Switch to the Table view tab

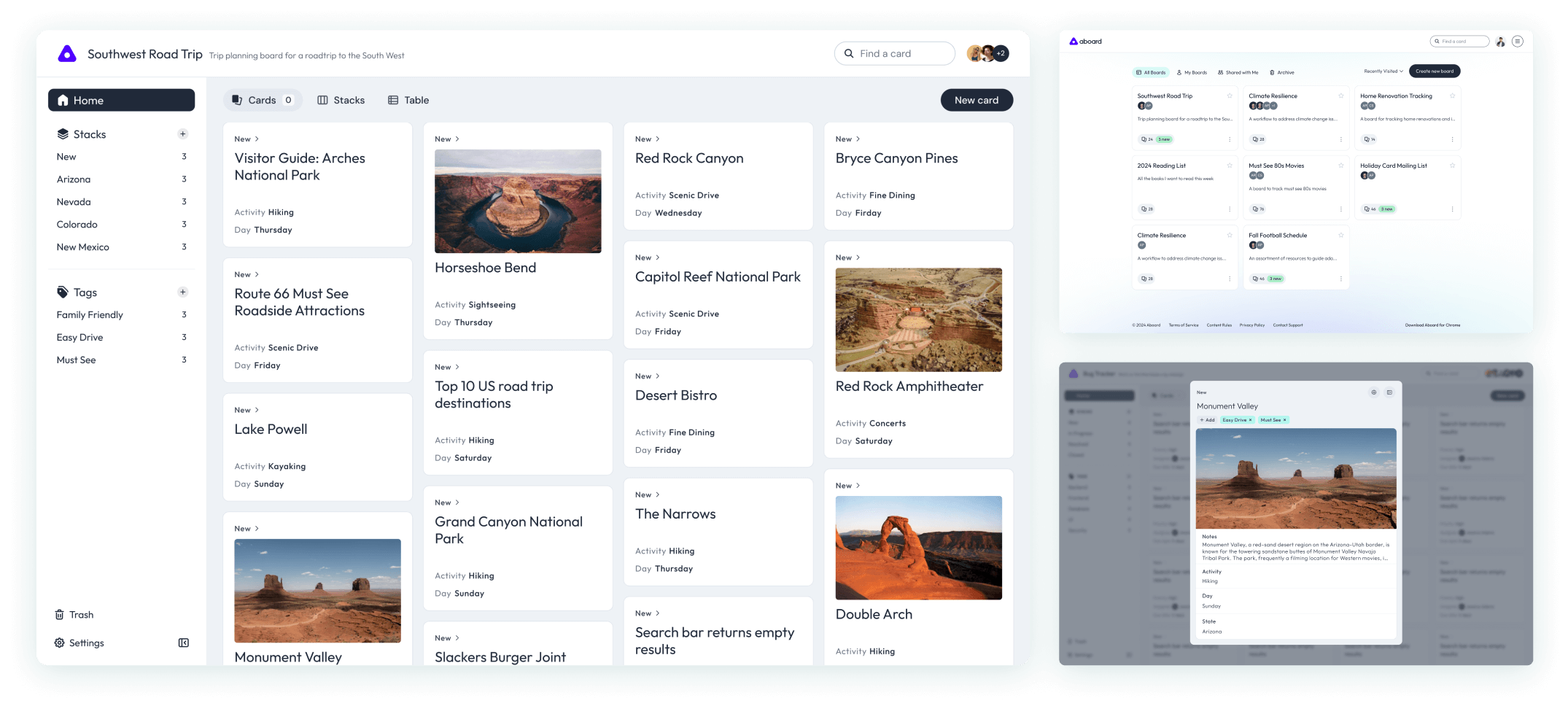click(408, 100)
